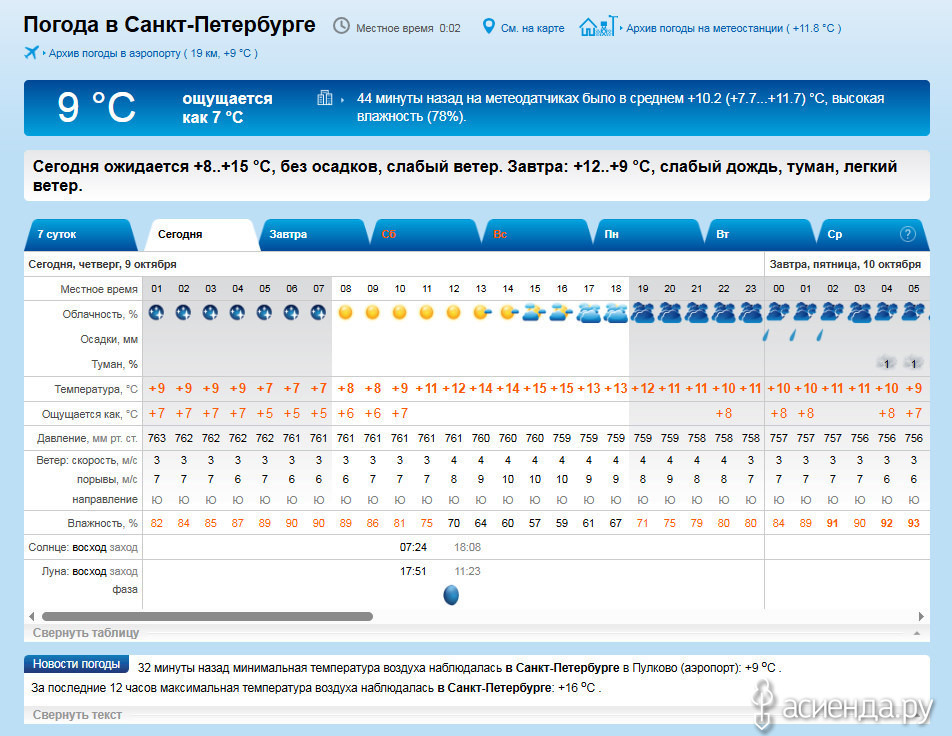Screen dimensions: 952x736
Task: Click the sun icon at hour 08
Action: coord(346,313)
